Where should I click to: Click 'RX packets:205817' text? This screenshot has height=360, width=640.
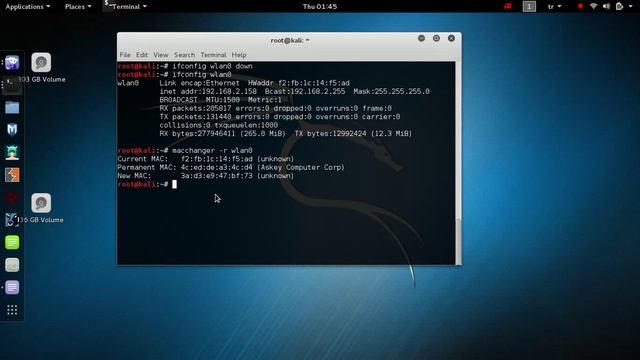pos(195,108)
